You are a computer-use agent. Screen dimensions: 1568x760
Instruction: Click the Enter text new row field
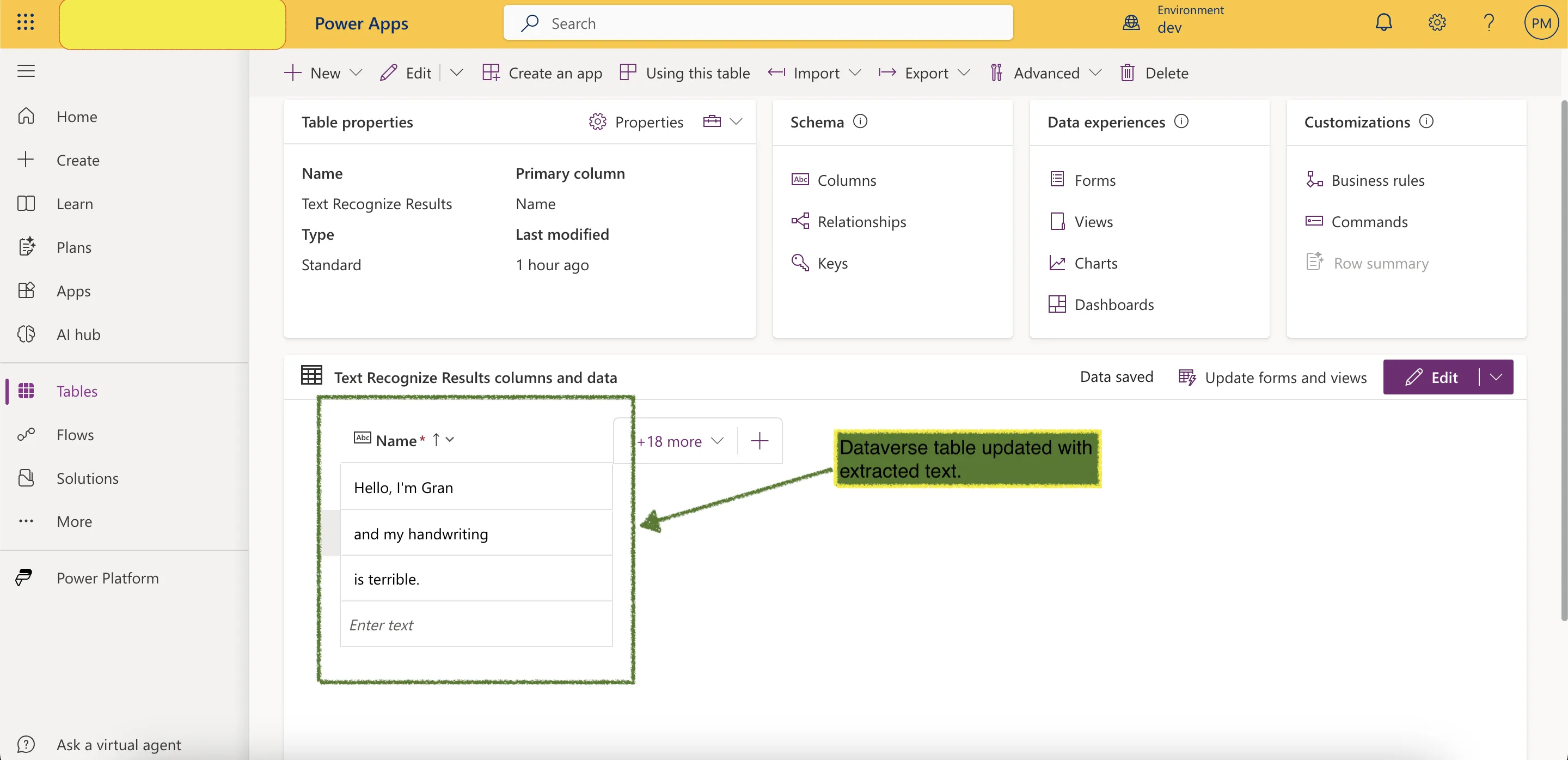pyautogui.click(x=476, y=624)
